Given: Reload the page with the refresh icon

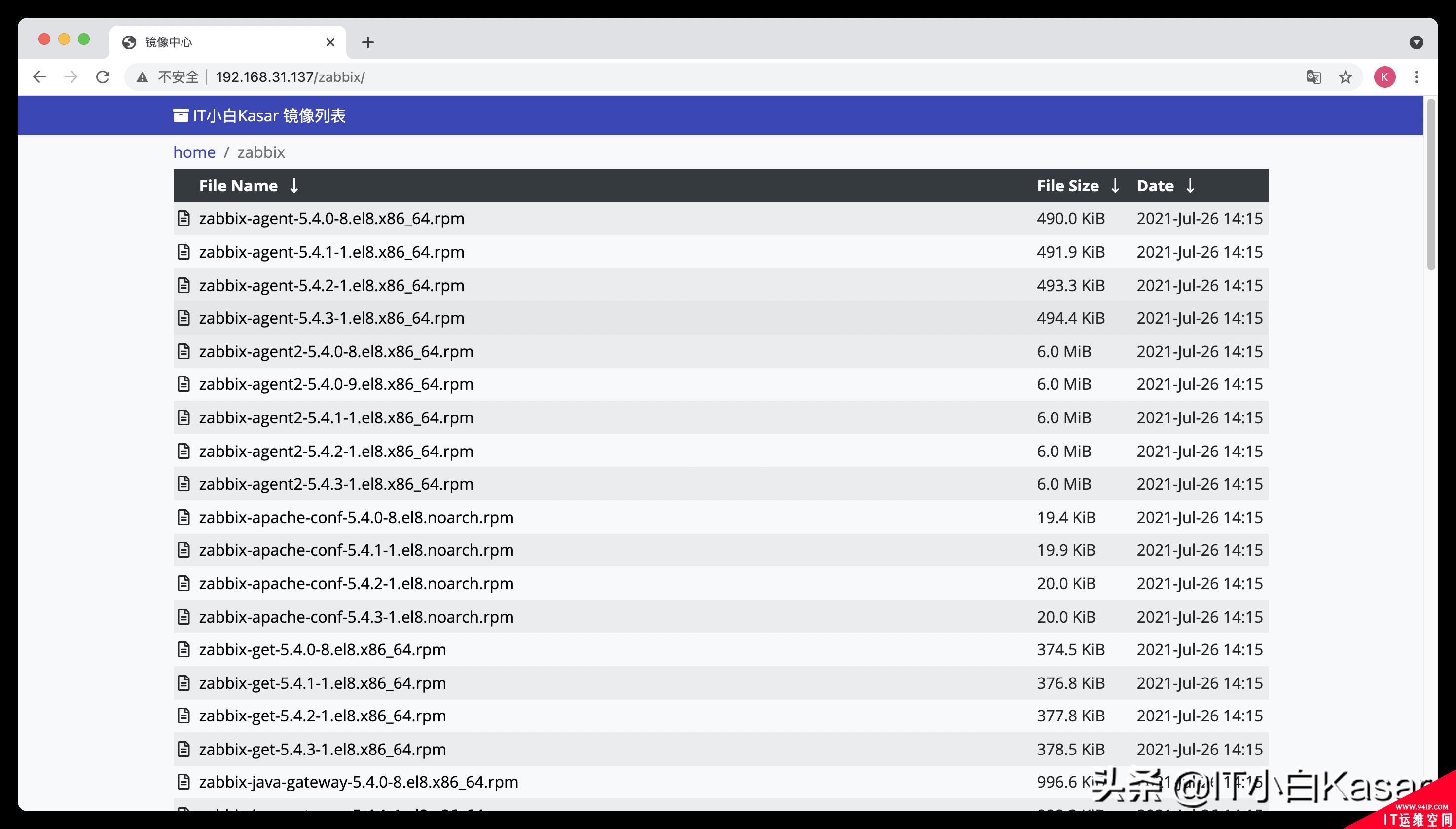Looking at the screenshot, I should 103,77.
